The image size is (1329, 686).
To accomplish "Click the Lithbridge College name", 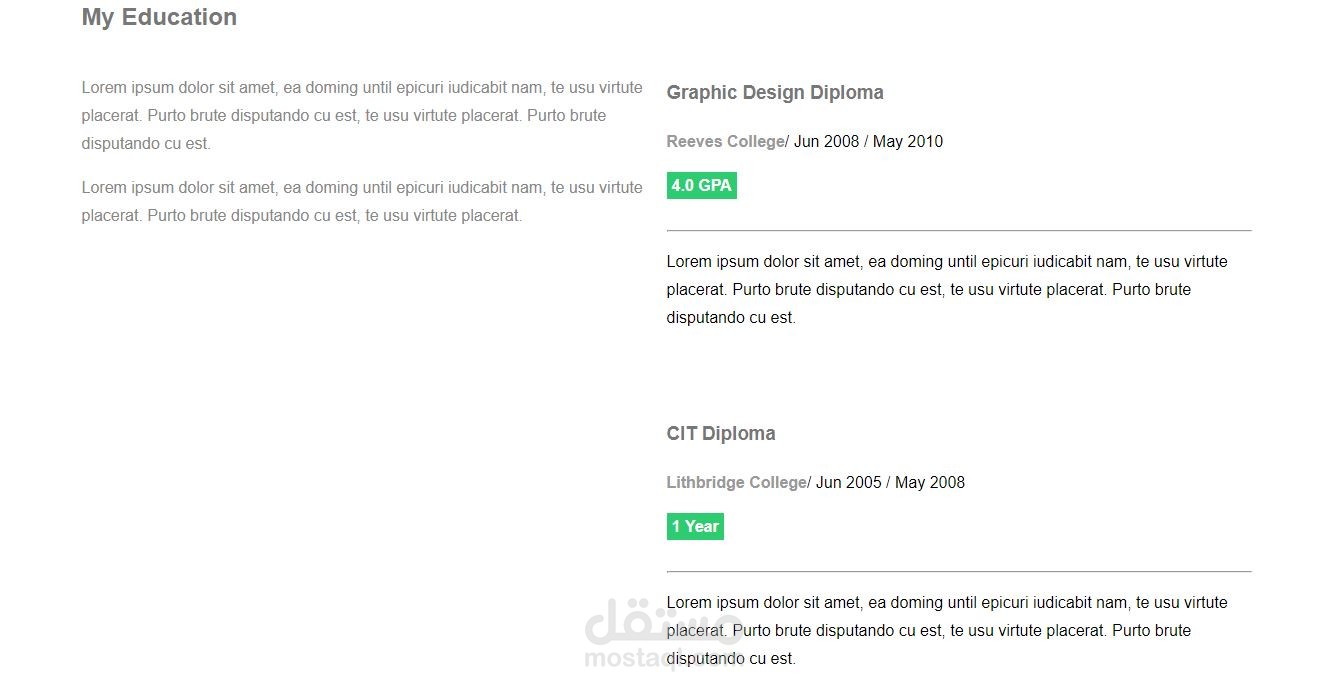I will pos(736,483).
